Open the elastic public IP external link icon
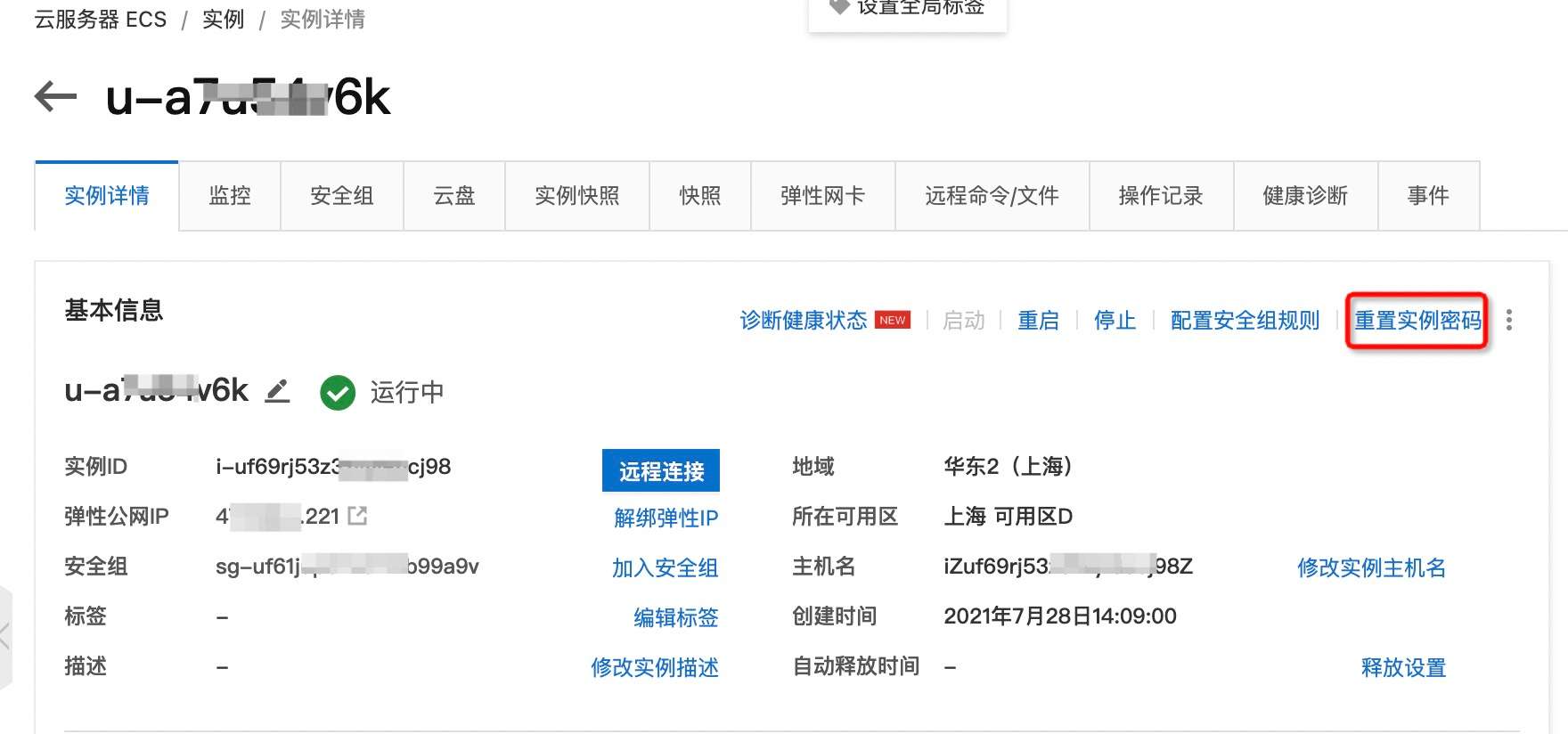 tap(357, 516)
